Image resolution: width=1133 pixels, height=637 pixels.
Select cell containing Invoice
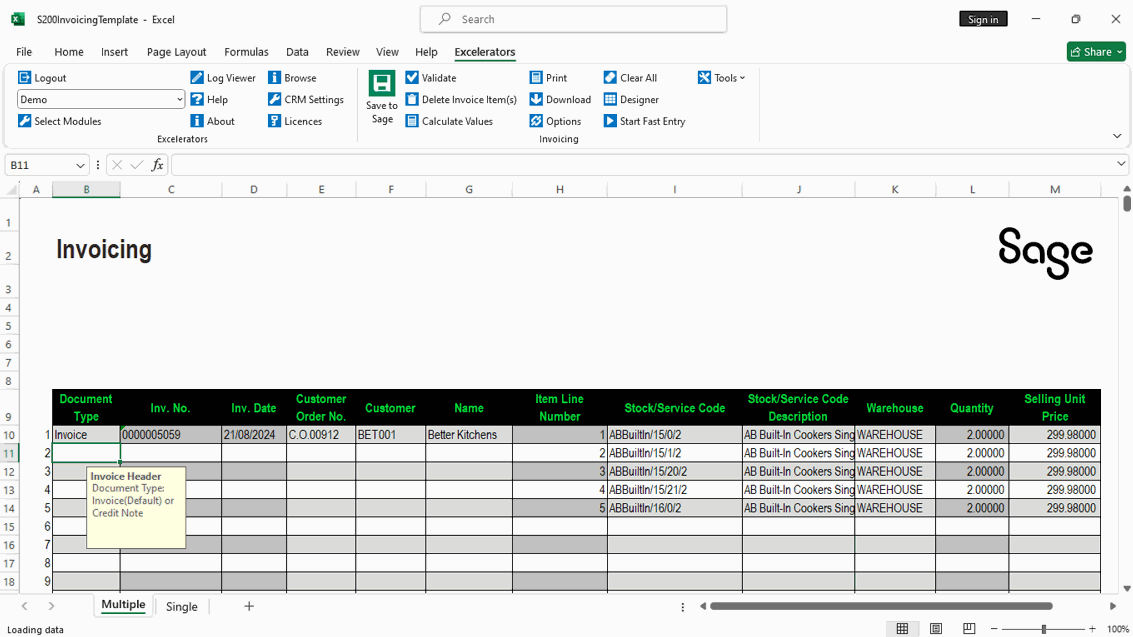86,435
